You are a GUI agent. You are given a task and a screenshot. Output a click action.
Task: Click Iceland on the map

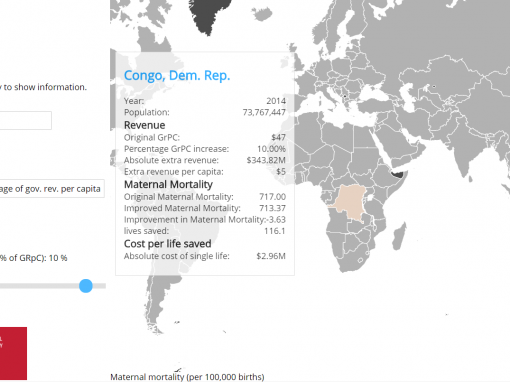coord(262,14)
